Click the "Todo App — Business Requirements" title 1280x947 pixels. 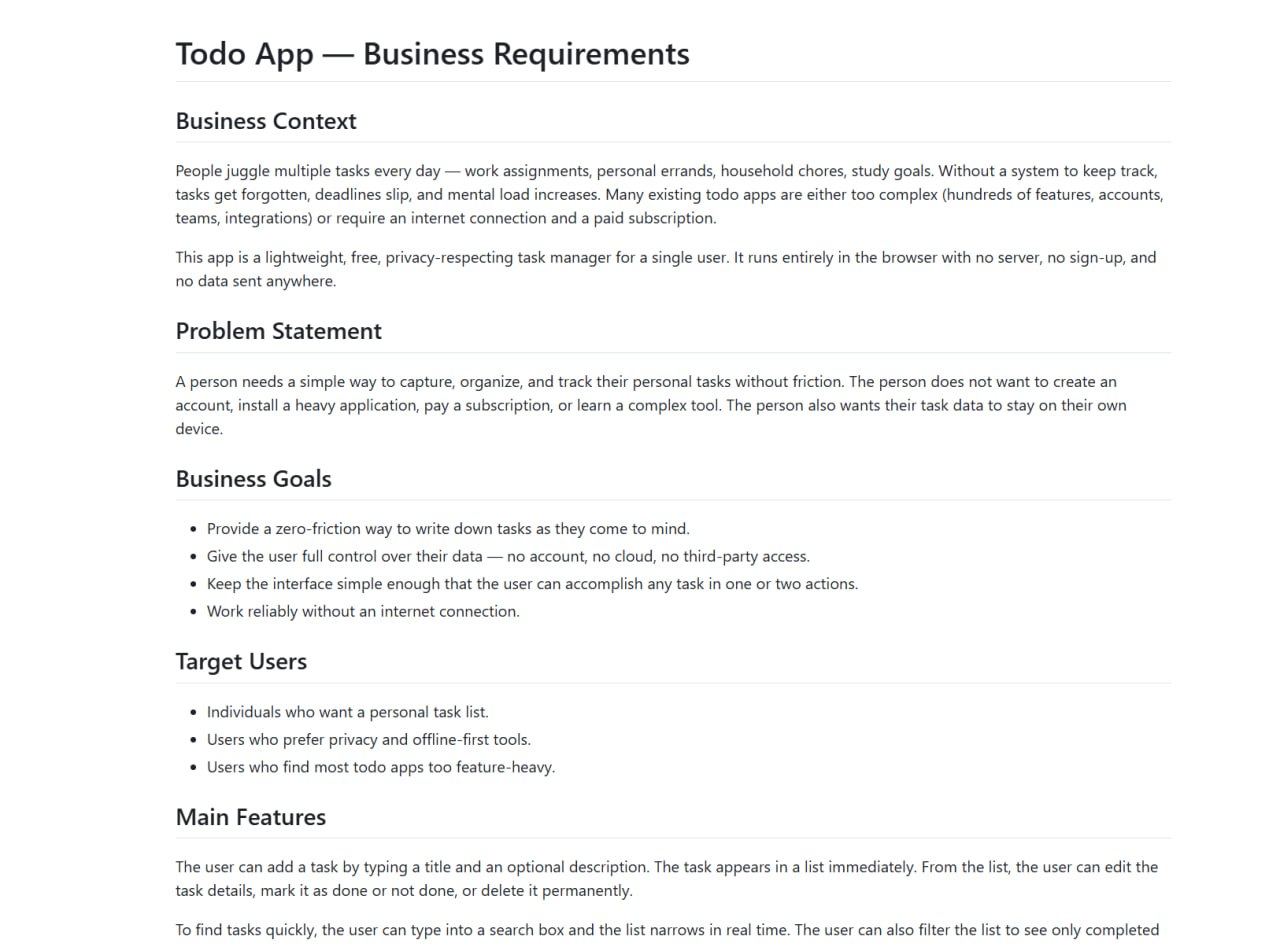pyautogui.click(x=432, y=53)
